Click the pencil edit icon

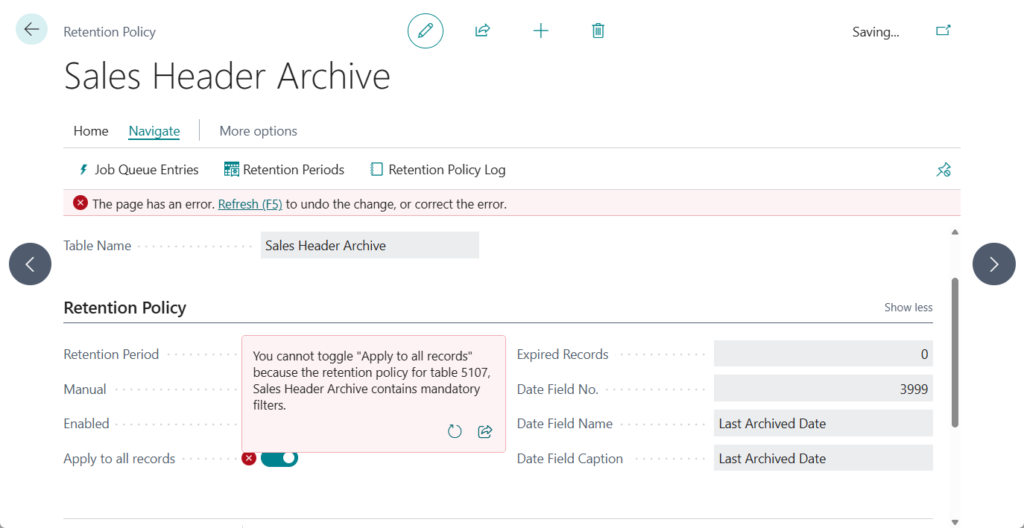coord(425,31)
